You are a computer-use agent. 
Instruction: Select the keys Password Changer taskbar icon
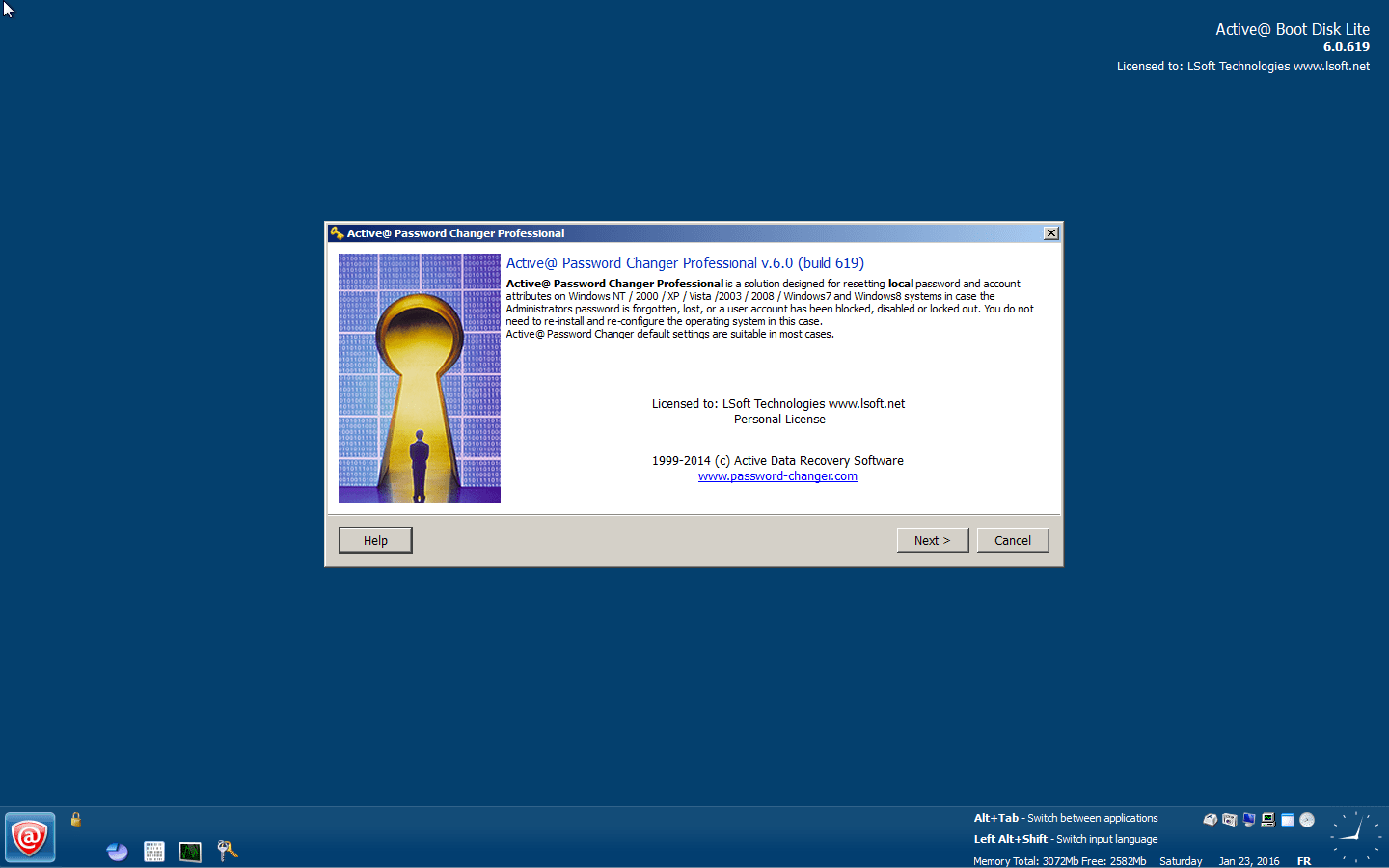coord(228,851)
